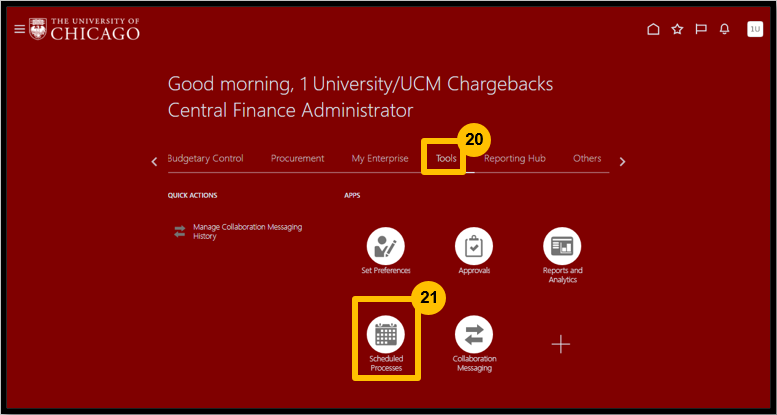Switch to the My Enterprise tab
The height and width of the screenshot is (415, 777).
point(380,159)
